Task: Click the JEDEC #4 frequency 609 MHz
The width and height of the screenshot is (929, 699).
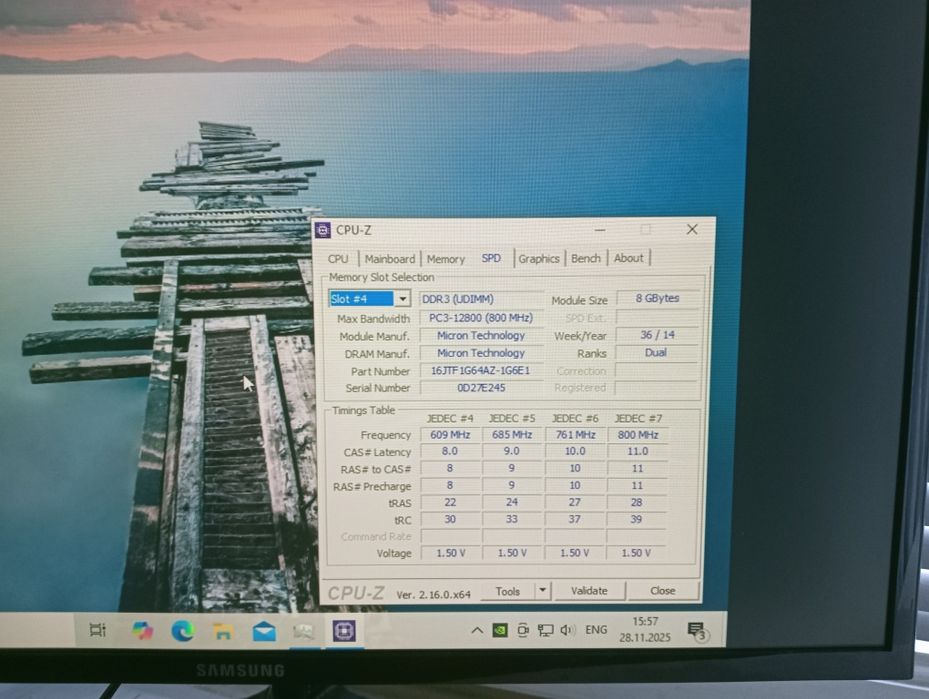Action: tap(450, 435)
